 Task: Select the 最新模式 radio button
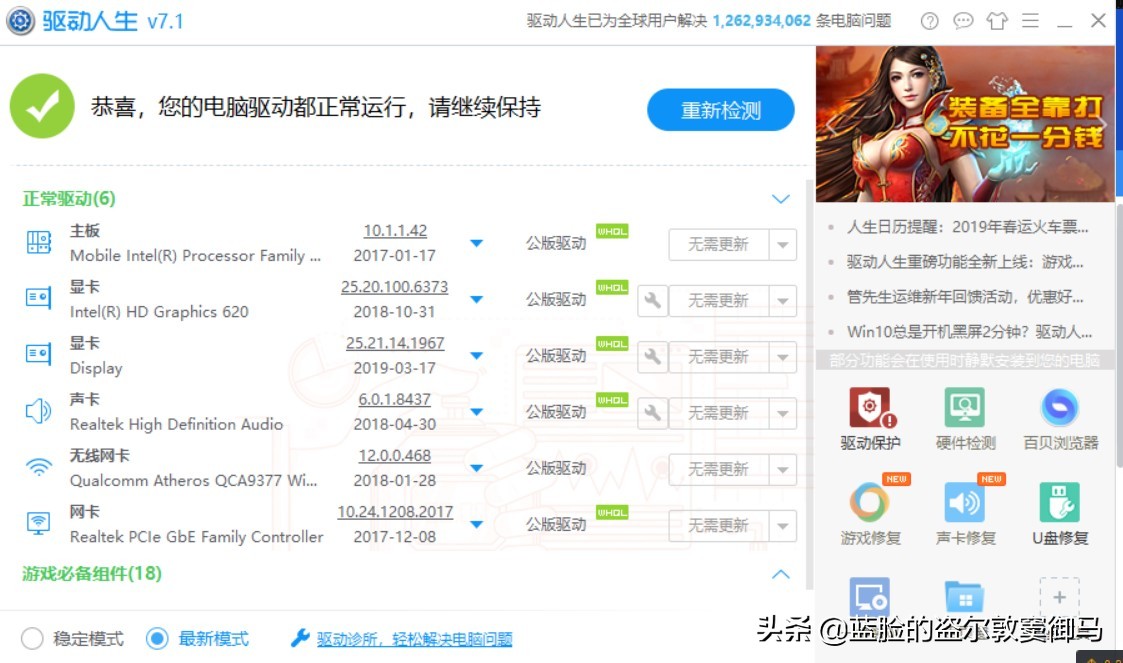pos(158,638)
